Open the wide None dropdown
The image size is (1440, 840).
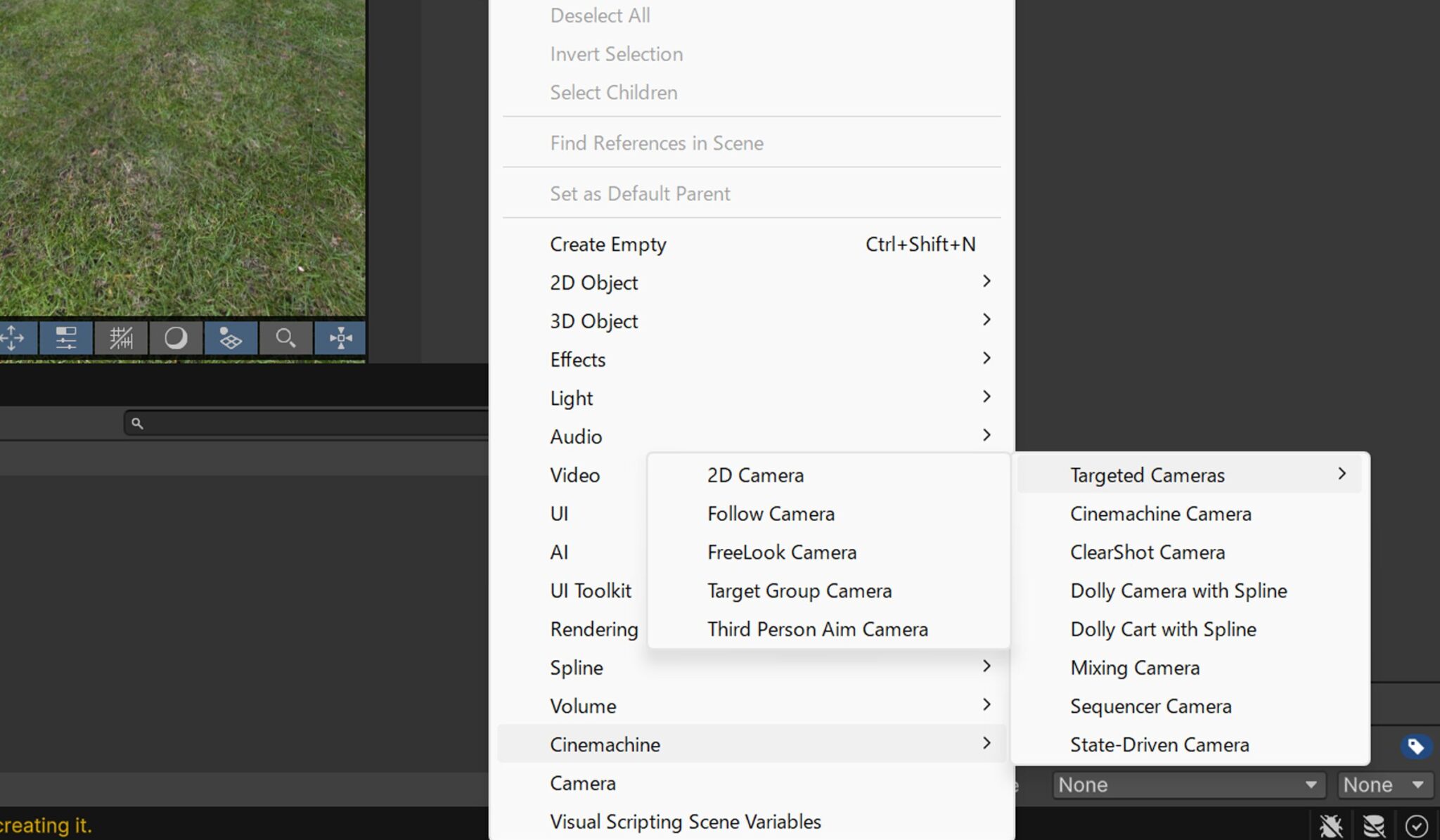(1188, 785)
